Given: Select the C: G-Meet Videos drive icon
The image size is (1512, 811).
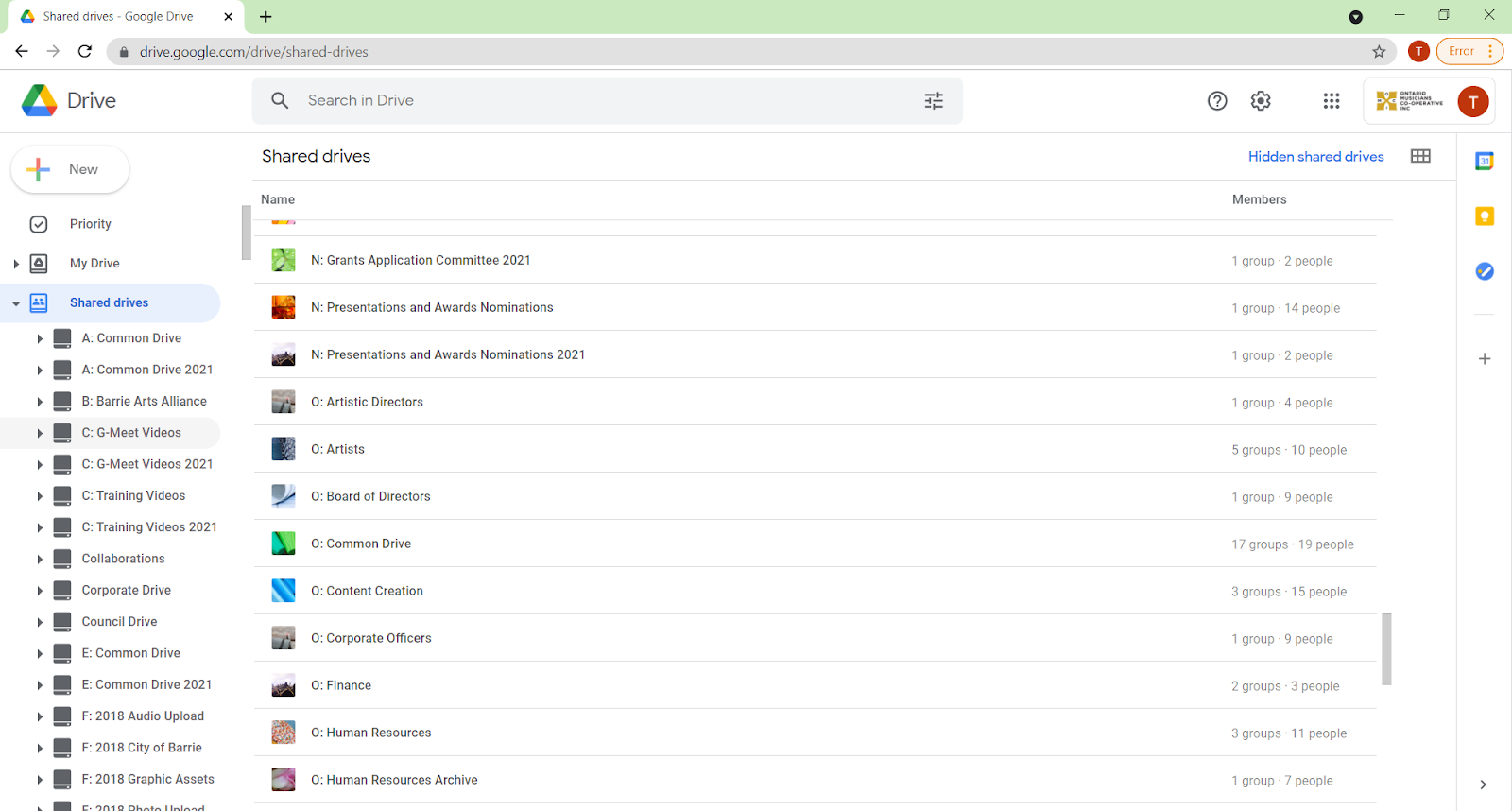Looking at the screenshot, I should coord(62,433).
